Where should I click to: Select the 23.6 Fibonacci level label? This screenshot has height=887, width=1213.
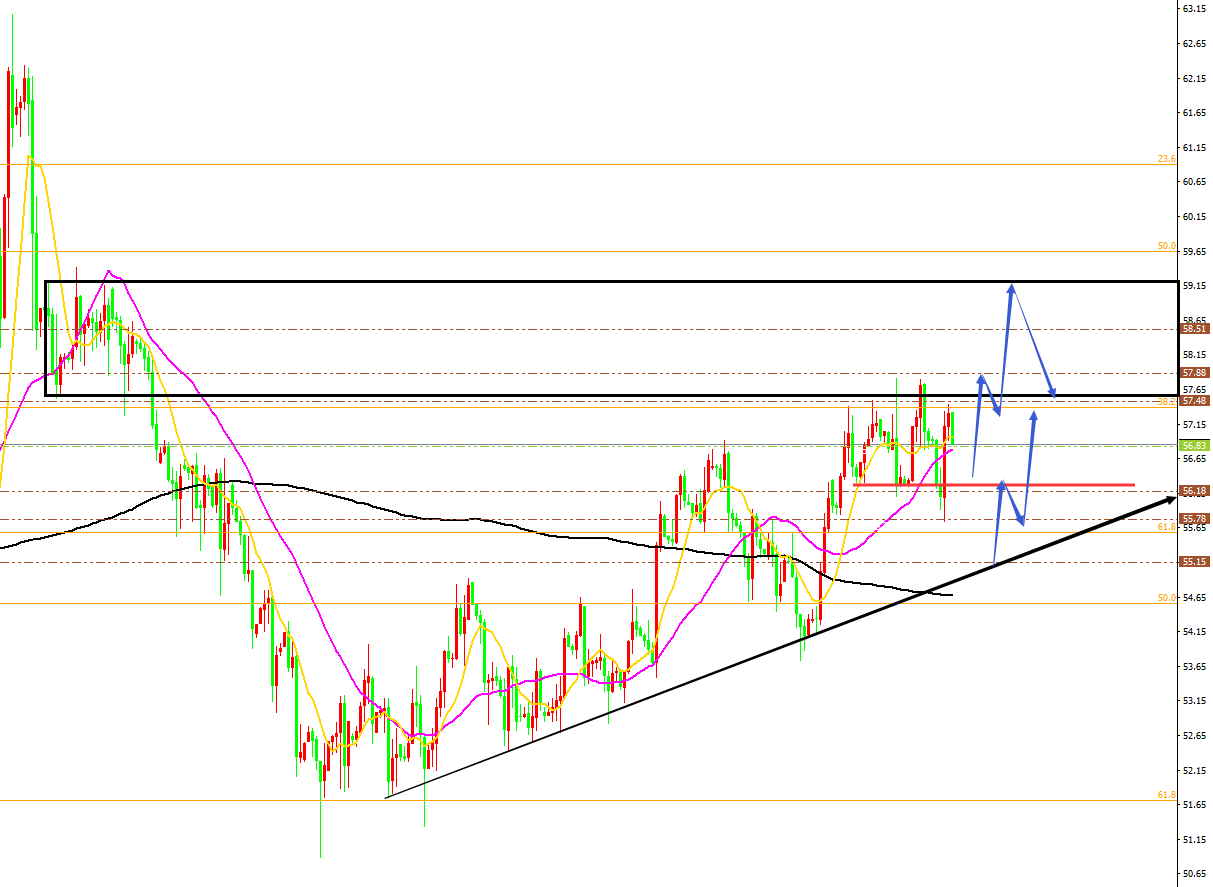tap(1166, 159)
